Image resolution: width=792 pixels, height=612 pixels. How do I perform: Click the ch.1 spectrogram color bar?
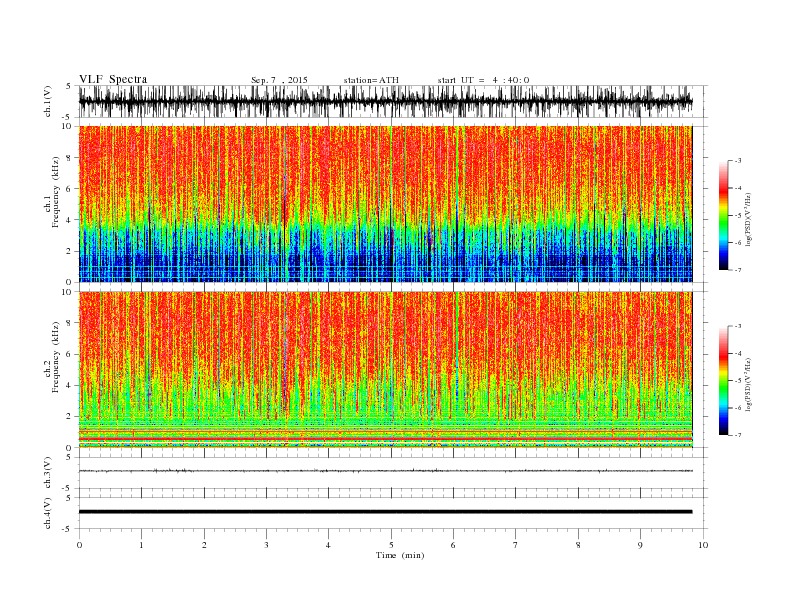[x=724, y=216]
